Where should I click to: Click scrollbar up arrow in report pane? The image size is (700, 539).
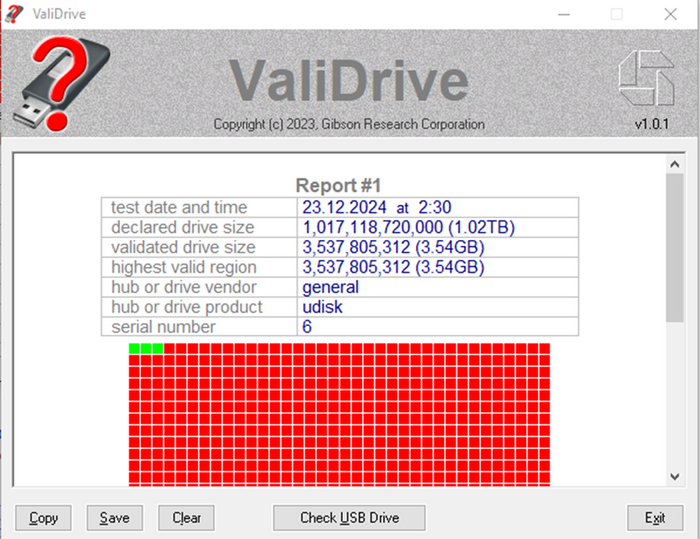coord(675,164)
